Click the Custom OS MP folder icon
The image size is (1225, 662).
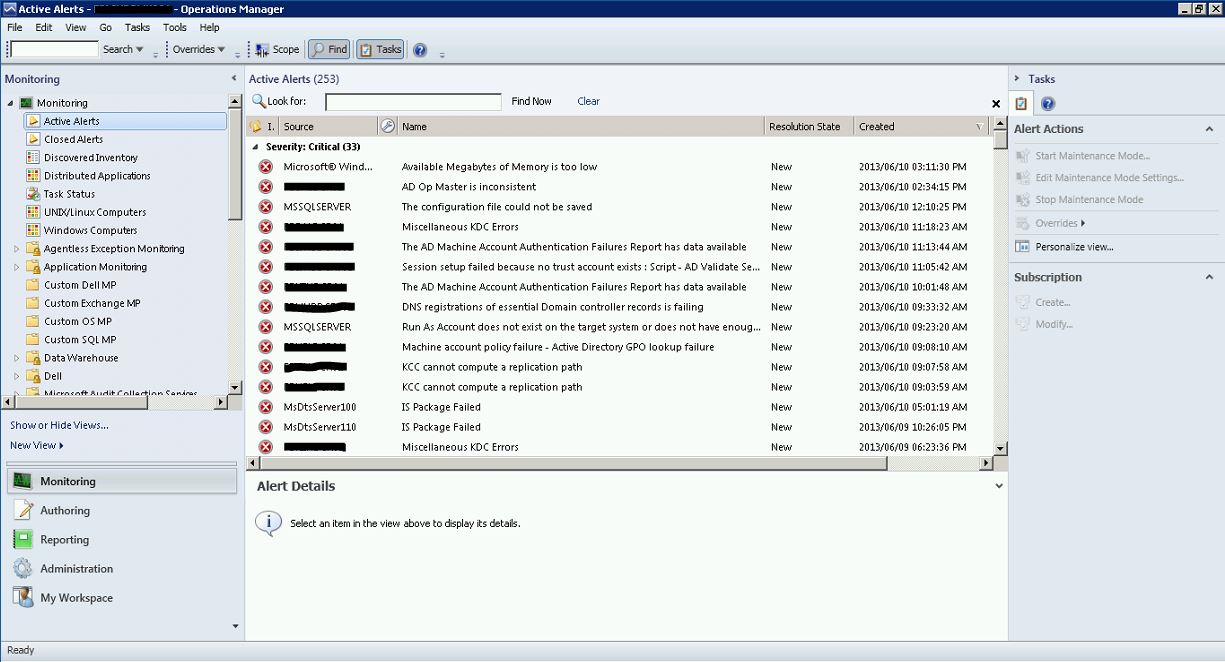point(34,321)
